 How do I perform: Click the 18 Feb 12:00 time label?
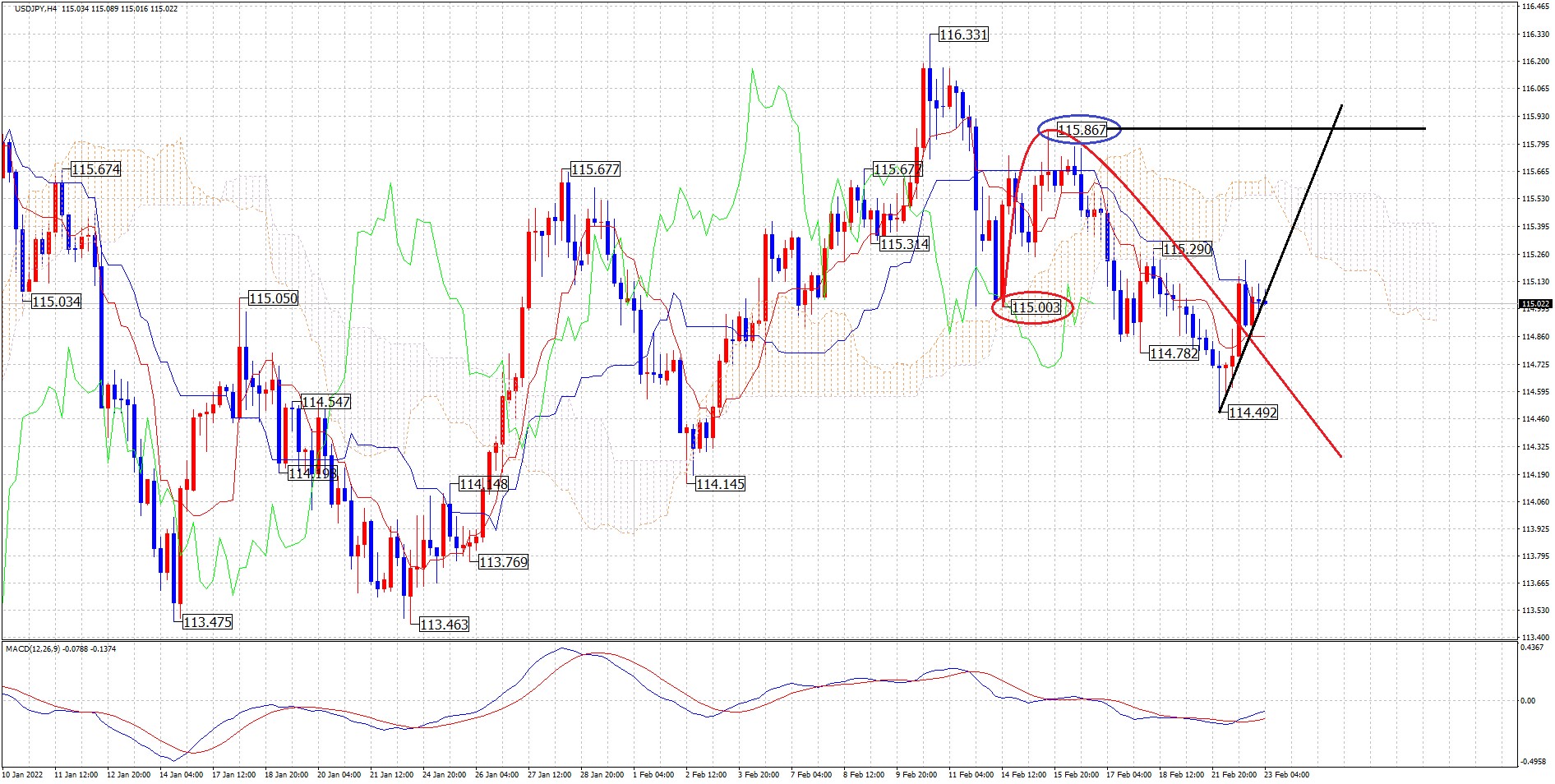click(1181, 775)
